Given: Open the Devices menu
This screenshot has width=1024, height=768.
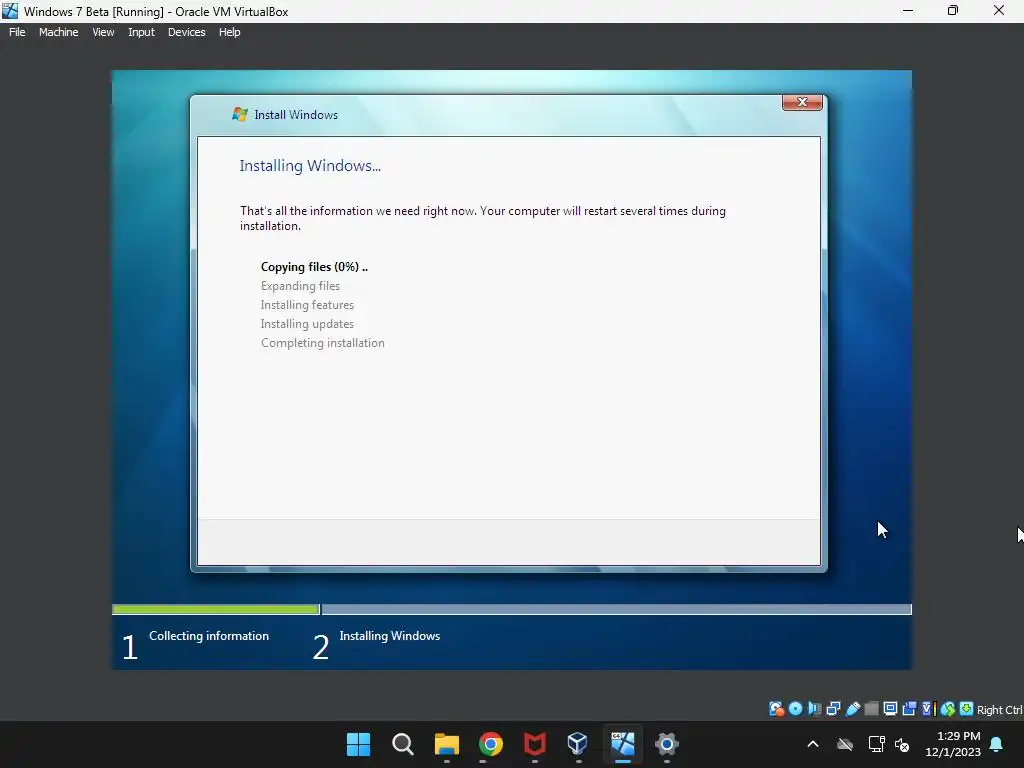Looking at the screenshot, I should tap(186, 32).
